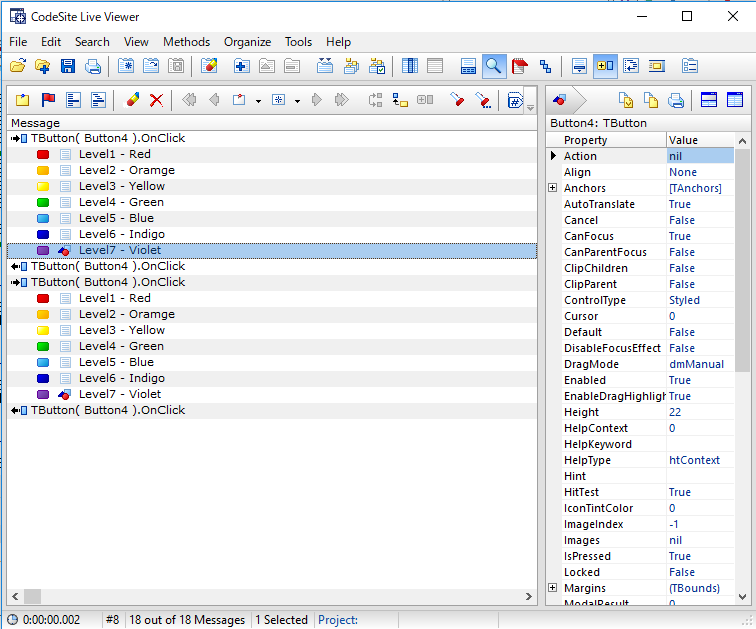Toggle the highlighted magnifier inspector button
The width and height of the screenshot is (756, 629).
pyautogui.click(x=494, y=66)
